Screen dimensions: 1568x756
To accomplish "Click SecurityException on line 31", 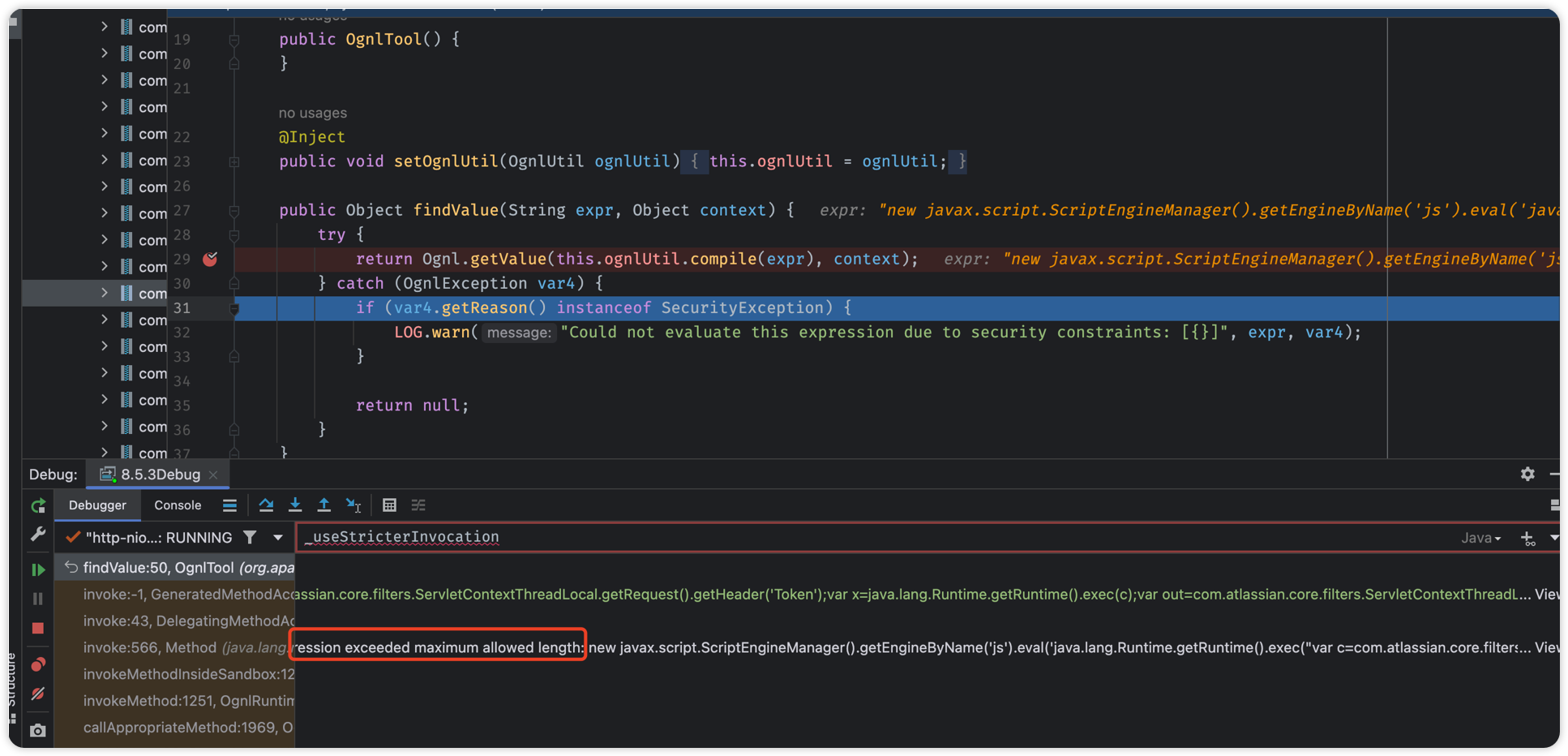I will [742, 308].
